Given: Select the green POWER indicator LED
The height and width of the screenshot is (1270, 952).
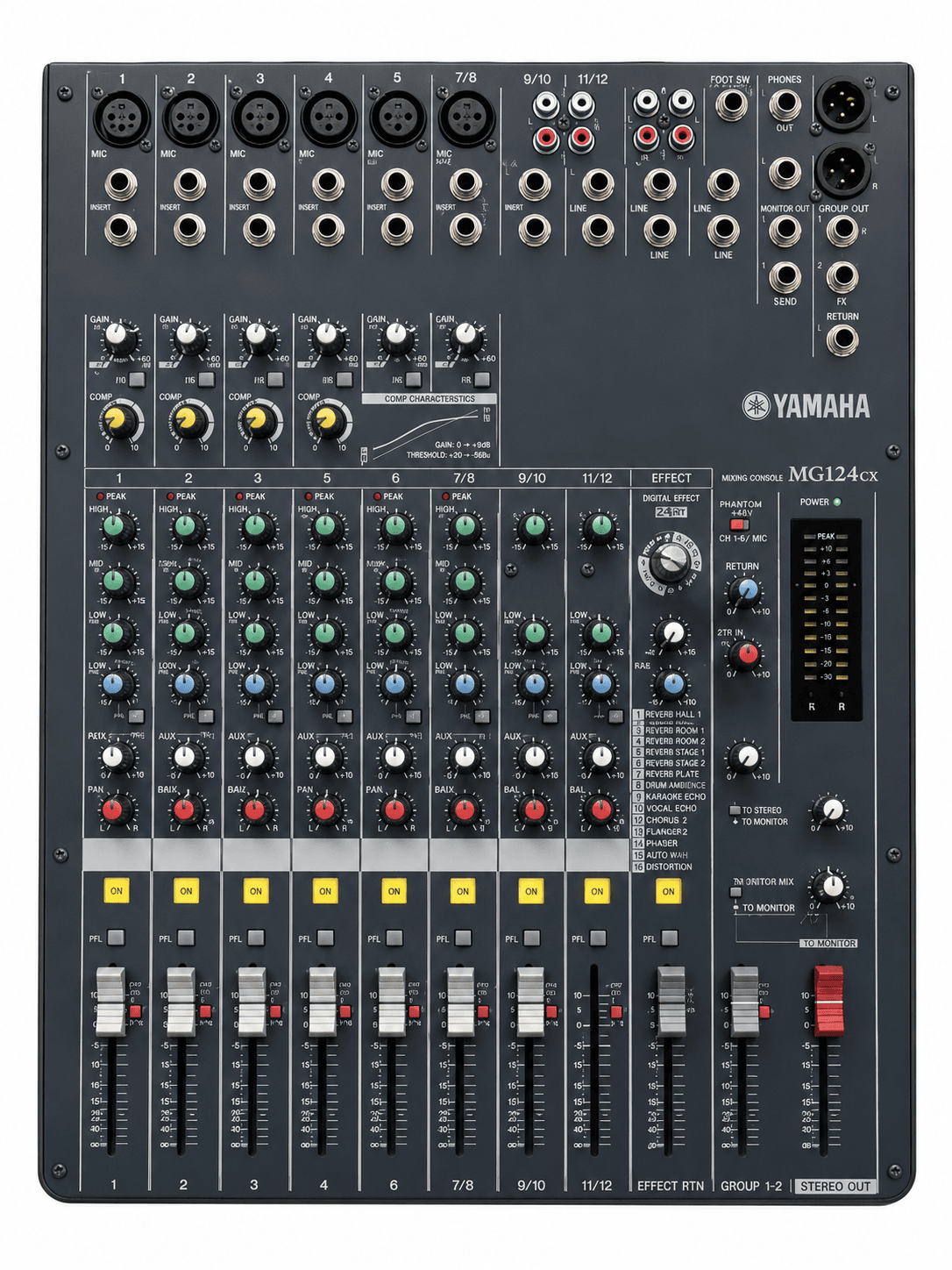Looking at the screenshot, I should tap(837, 503).
